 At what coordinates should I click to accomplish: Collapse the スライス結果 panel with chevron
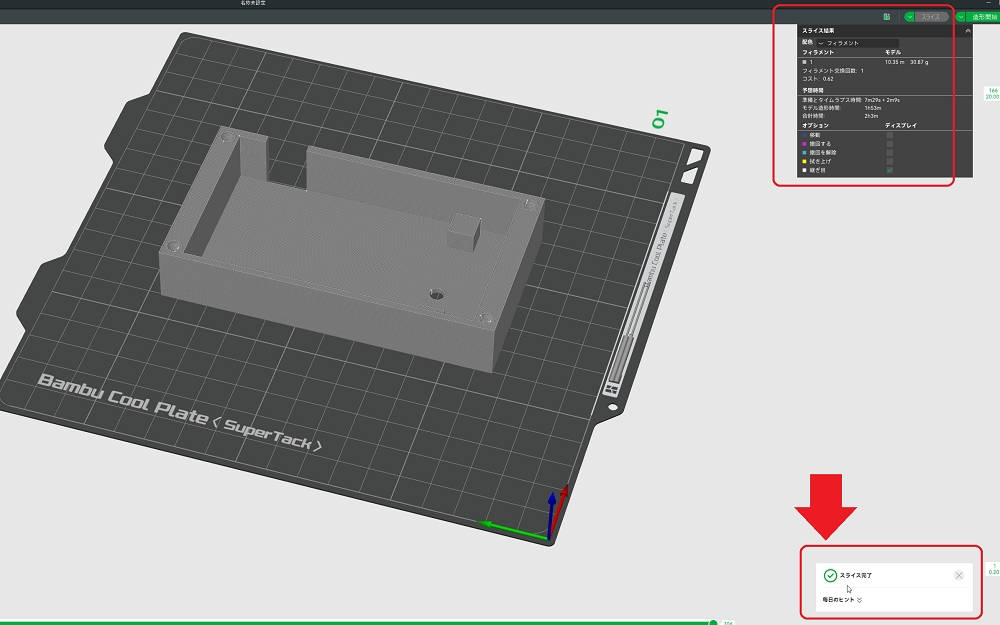(x=967, y=31)
